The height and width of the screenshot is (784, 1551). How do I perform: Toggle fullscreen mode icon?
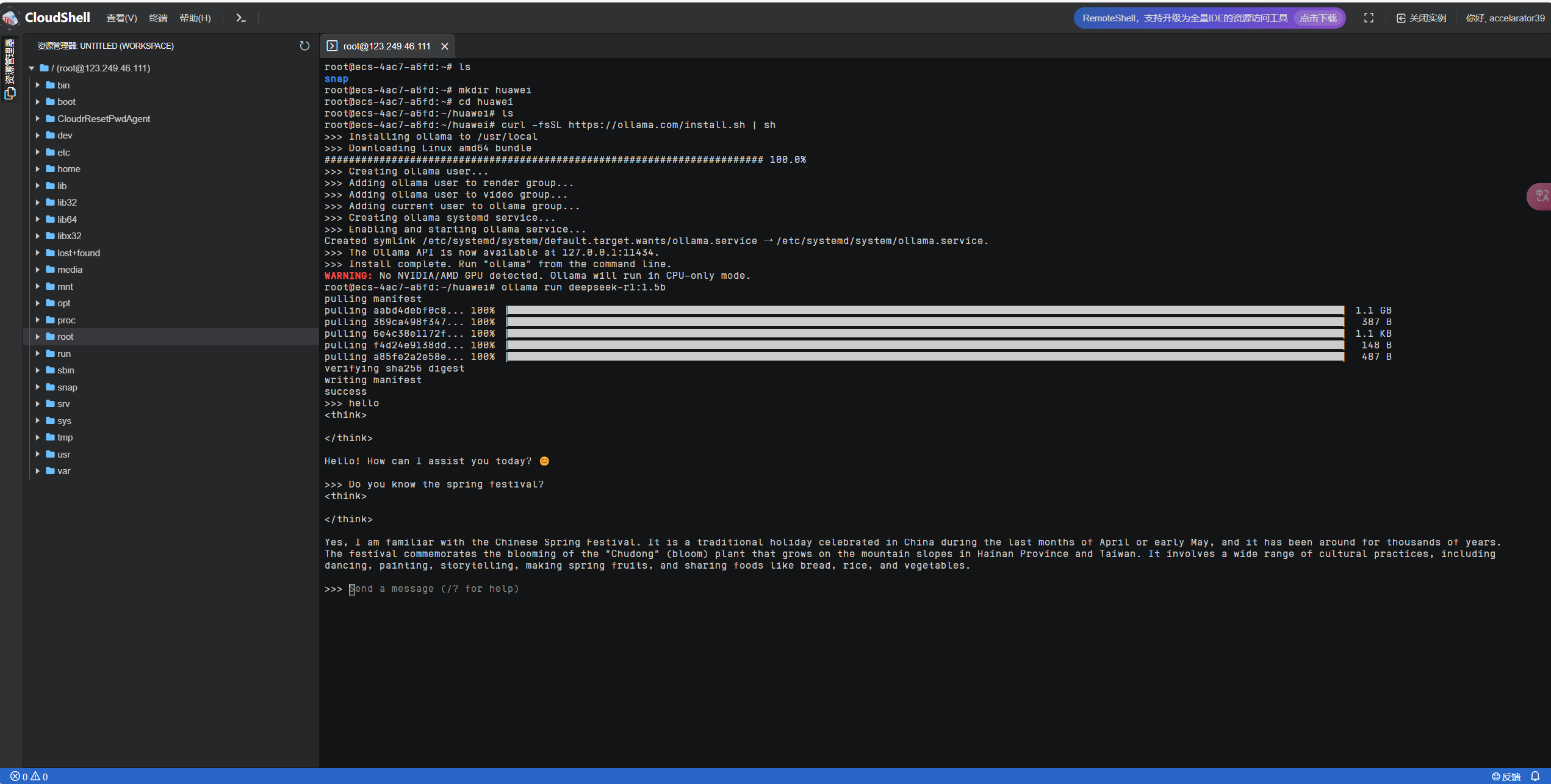[x=1369, y=18]
